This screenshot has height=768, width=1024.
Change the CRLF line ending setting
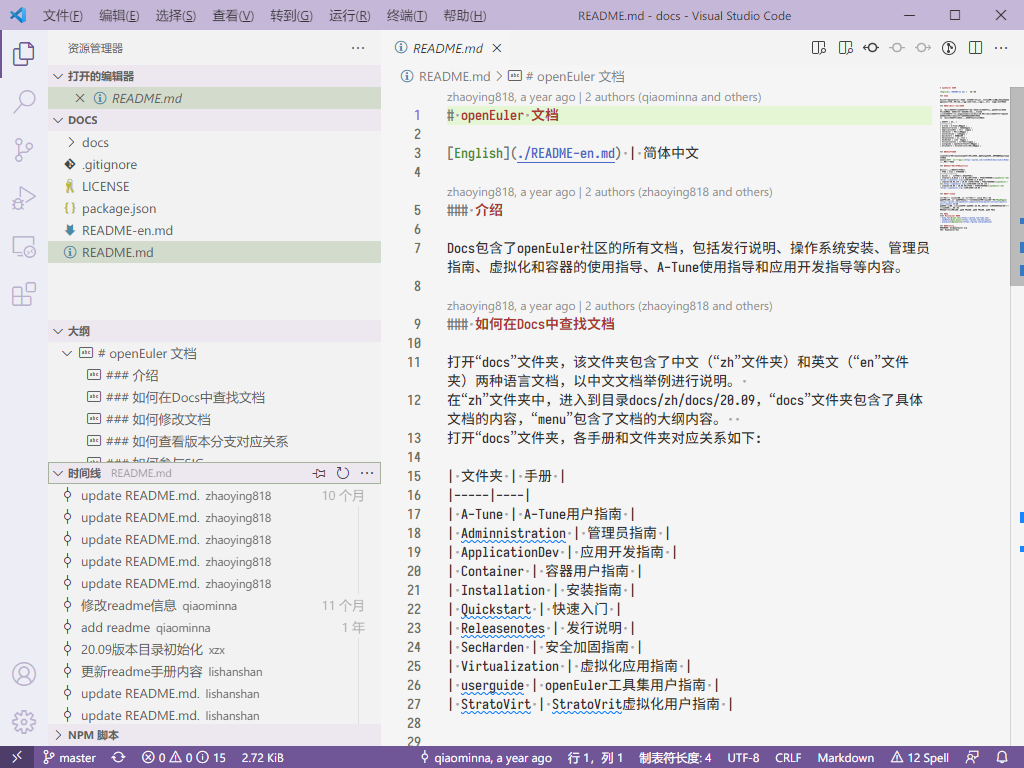tap(788, 758)
